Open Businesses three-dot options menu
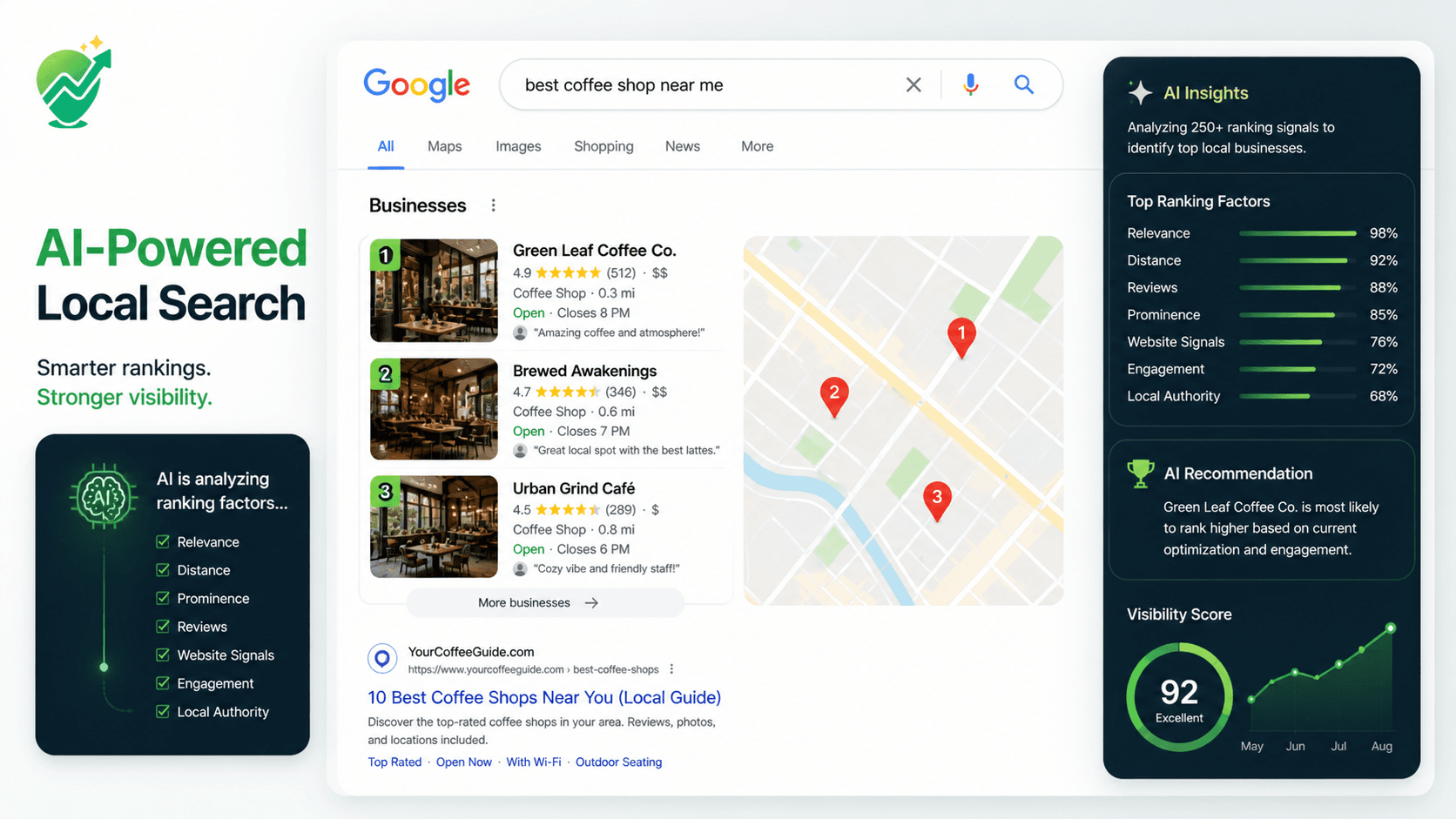1456x819 pixels. 493,205
